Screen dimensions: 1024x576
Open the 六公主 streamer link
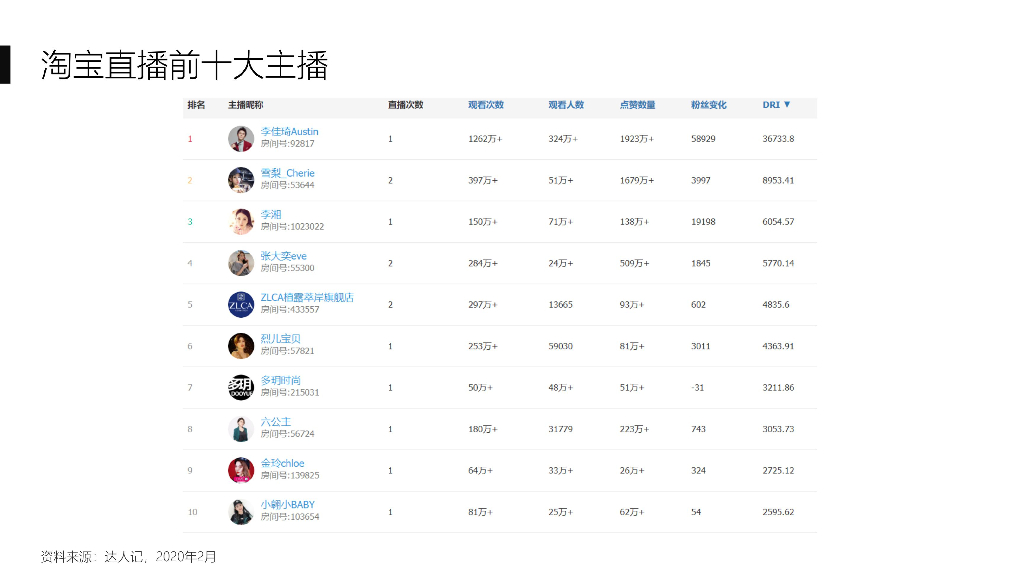click(x=275, y=422)
